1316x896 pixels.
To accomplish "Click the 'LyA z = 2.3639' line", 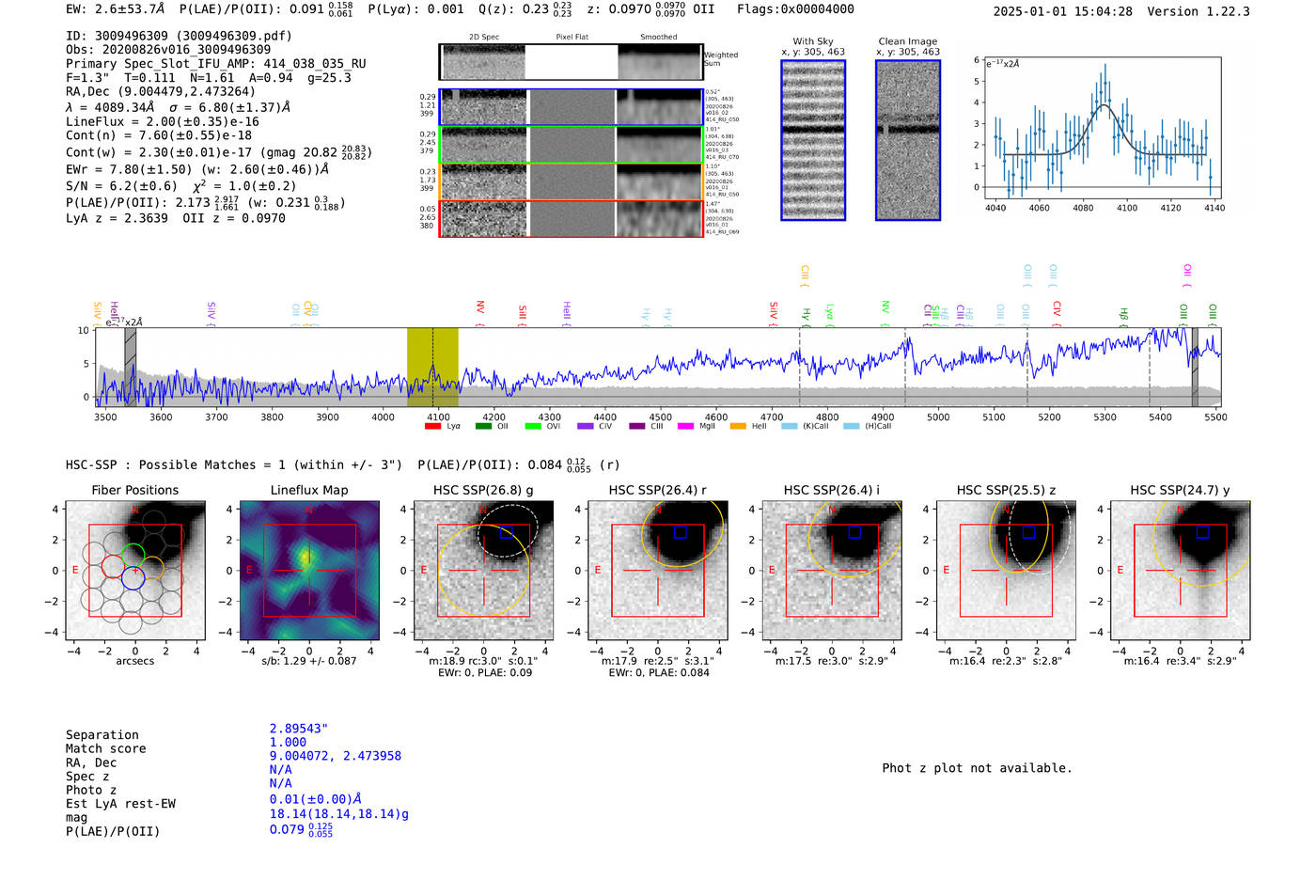I will point(117,218).
